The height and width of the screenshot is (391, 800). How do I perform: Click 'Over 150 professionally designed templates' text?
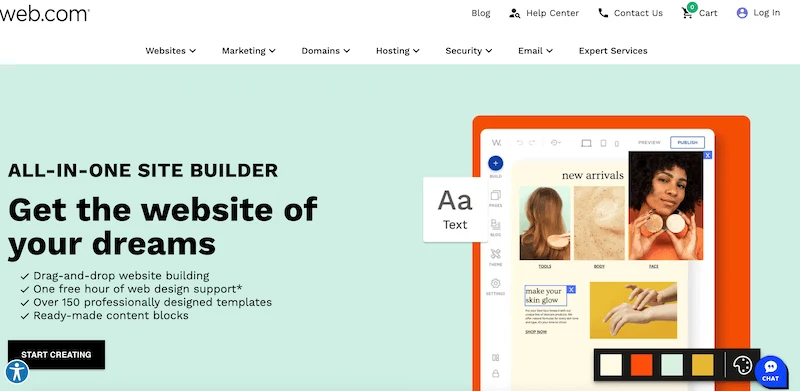(153, 302)
